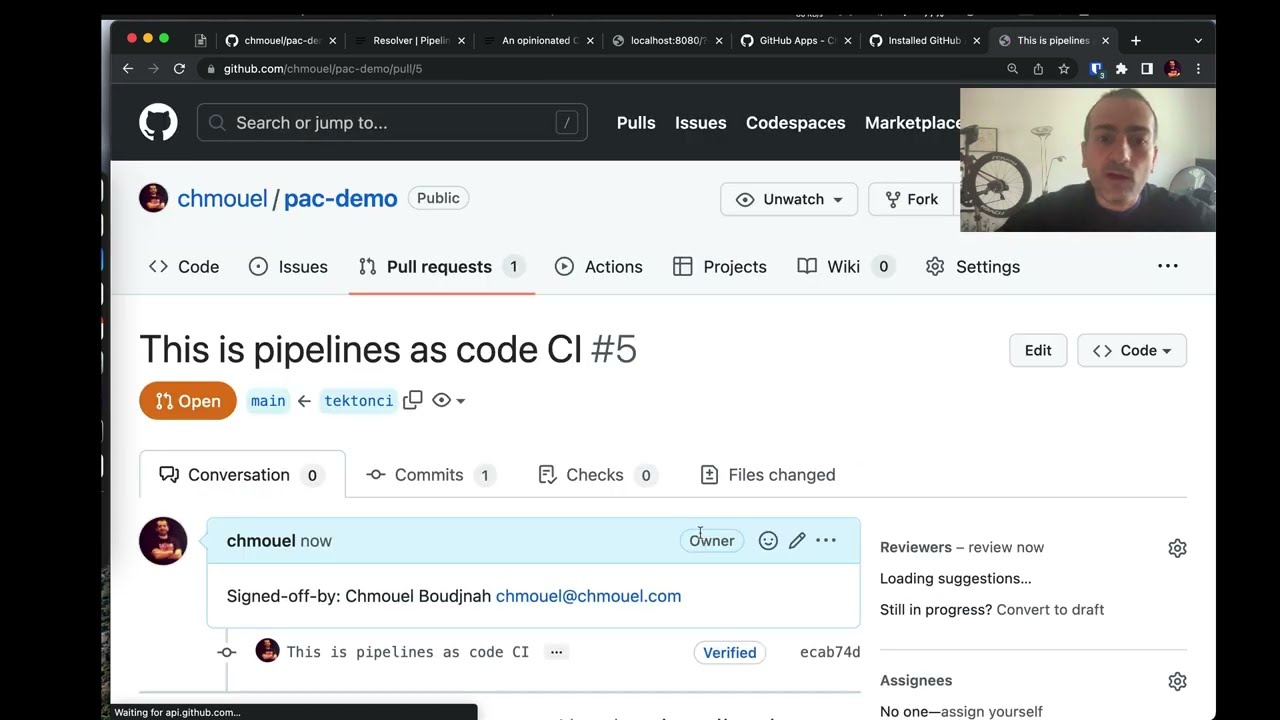Switch to the Checks tab

[x=597, y=475]
